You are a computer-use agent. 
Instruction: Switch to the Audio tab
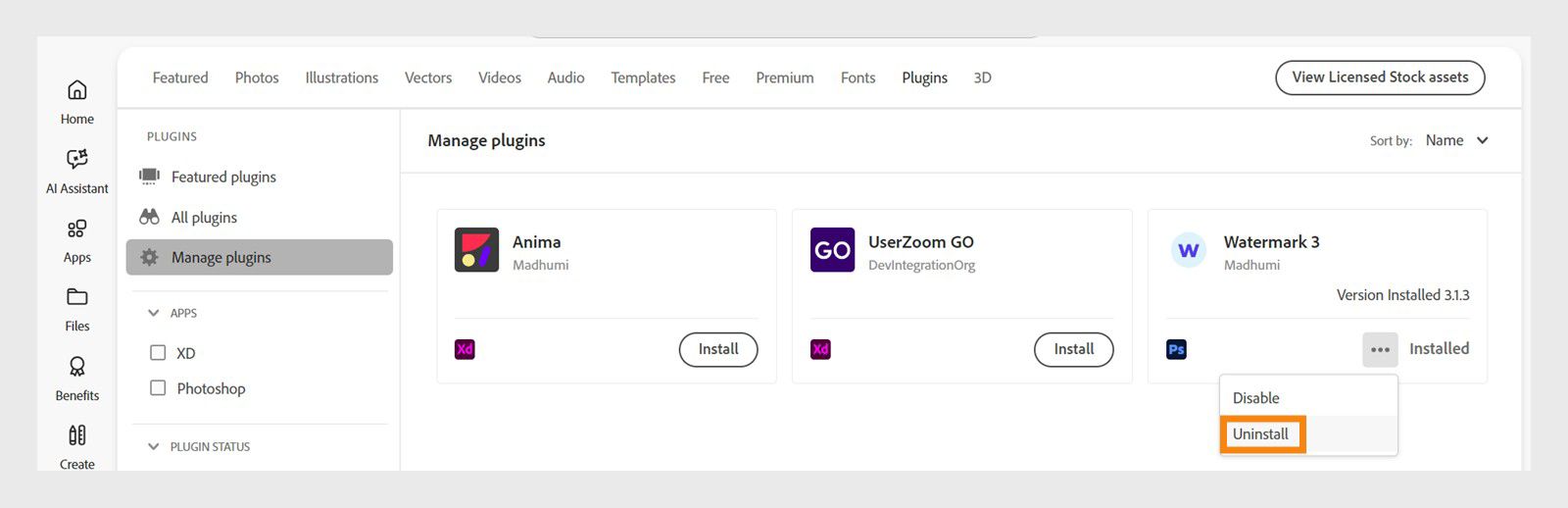click(x=565, y=77)
